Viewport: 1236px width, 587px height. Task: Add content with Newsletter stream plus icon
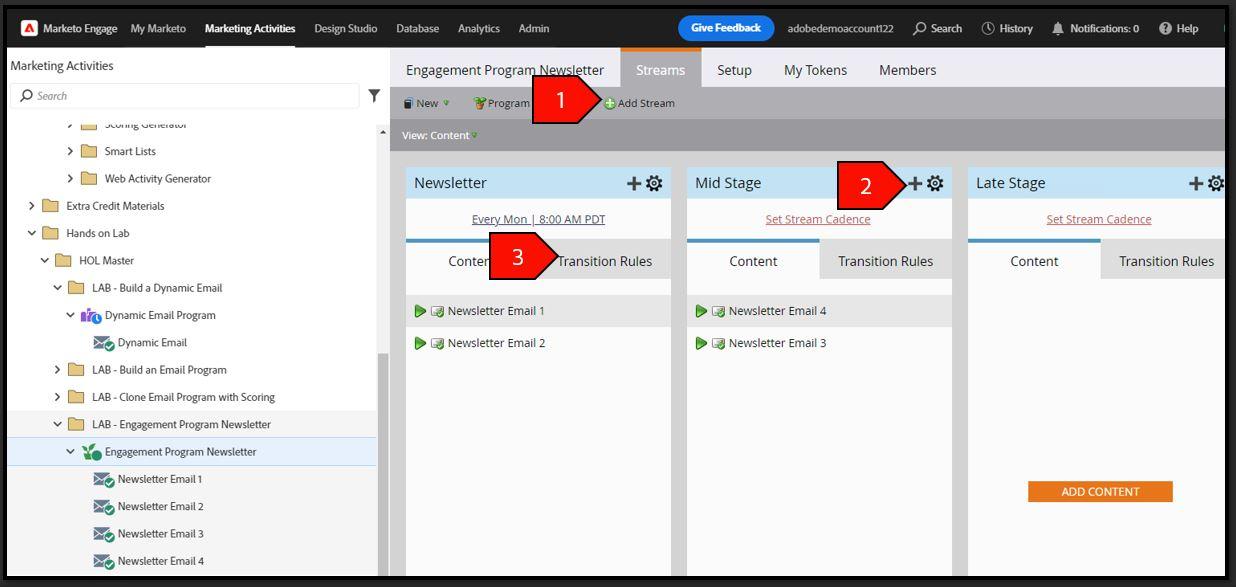634,183
